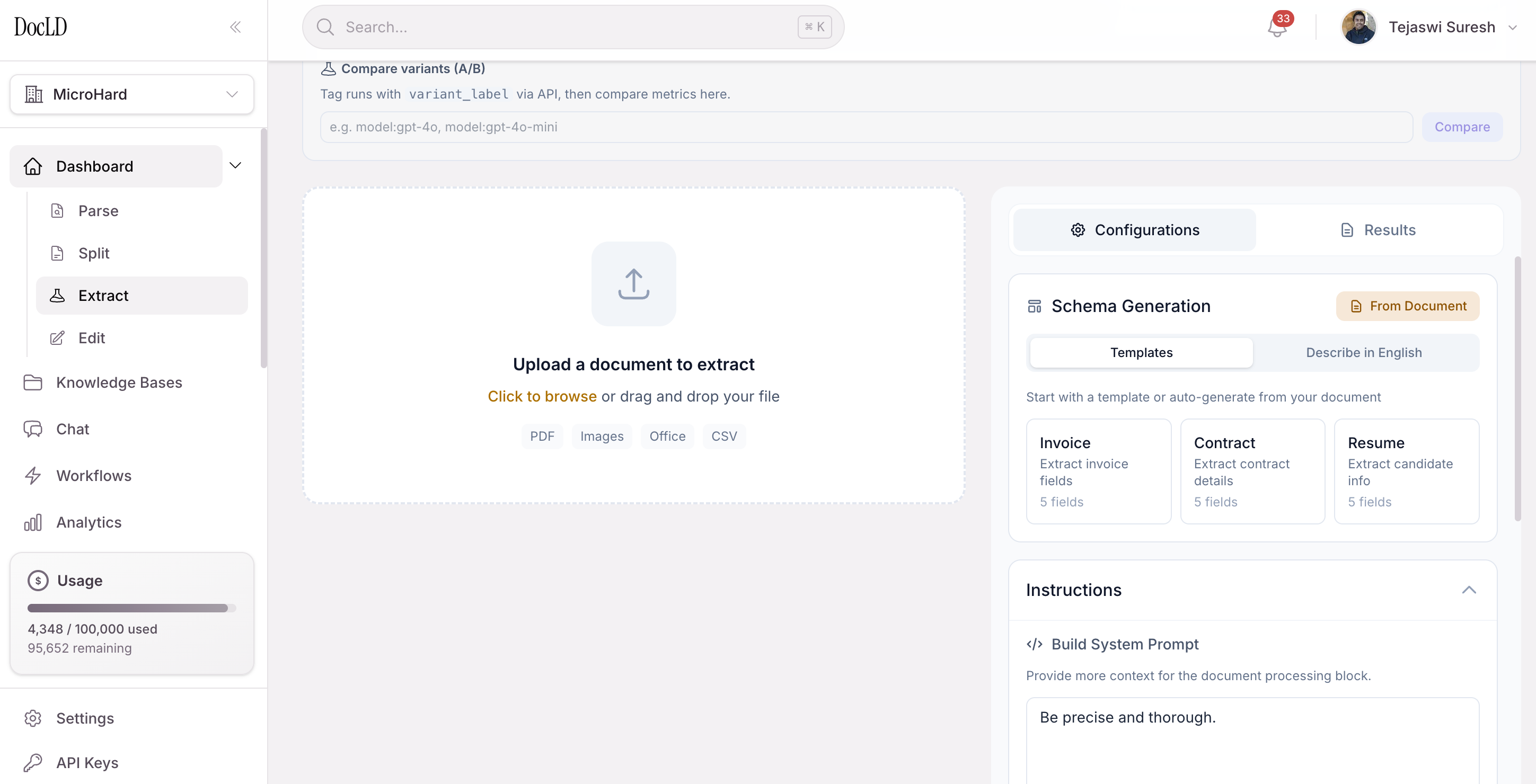Image resolution: width=1536 pixels, height=784 pixels.
Task: Open API Keys in sidebar
Action: (x=87, y=763)
